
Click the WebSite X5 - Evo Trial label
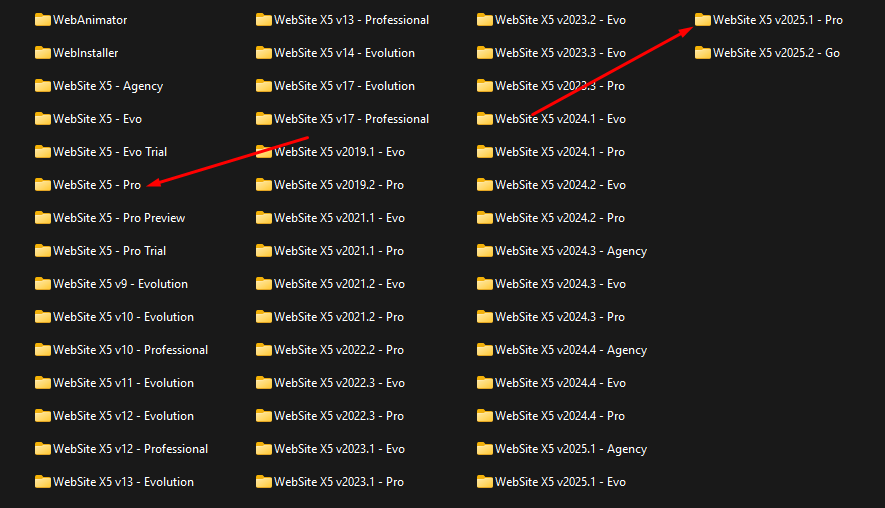(x=110, y=152)
